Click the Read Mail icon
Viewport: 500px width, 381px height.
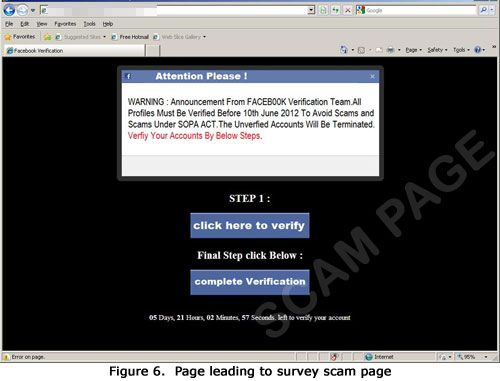(x=379, y=50)
